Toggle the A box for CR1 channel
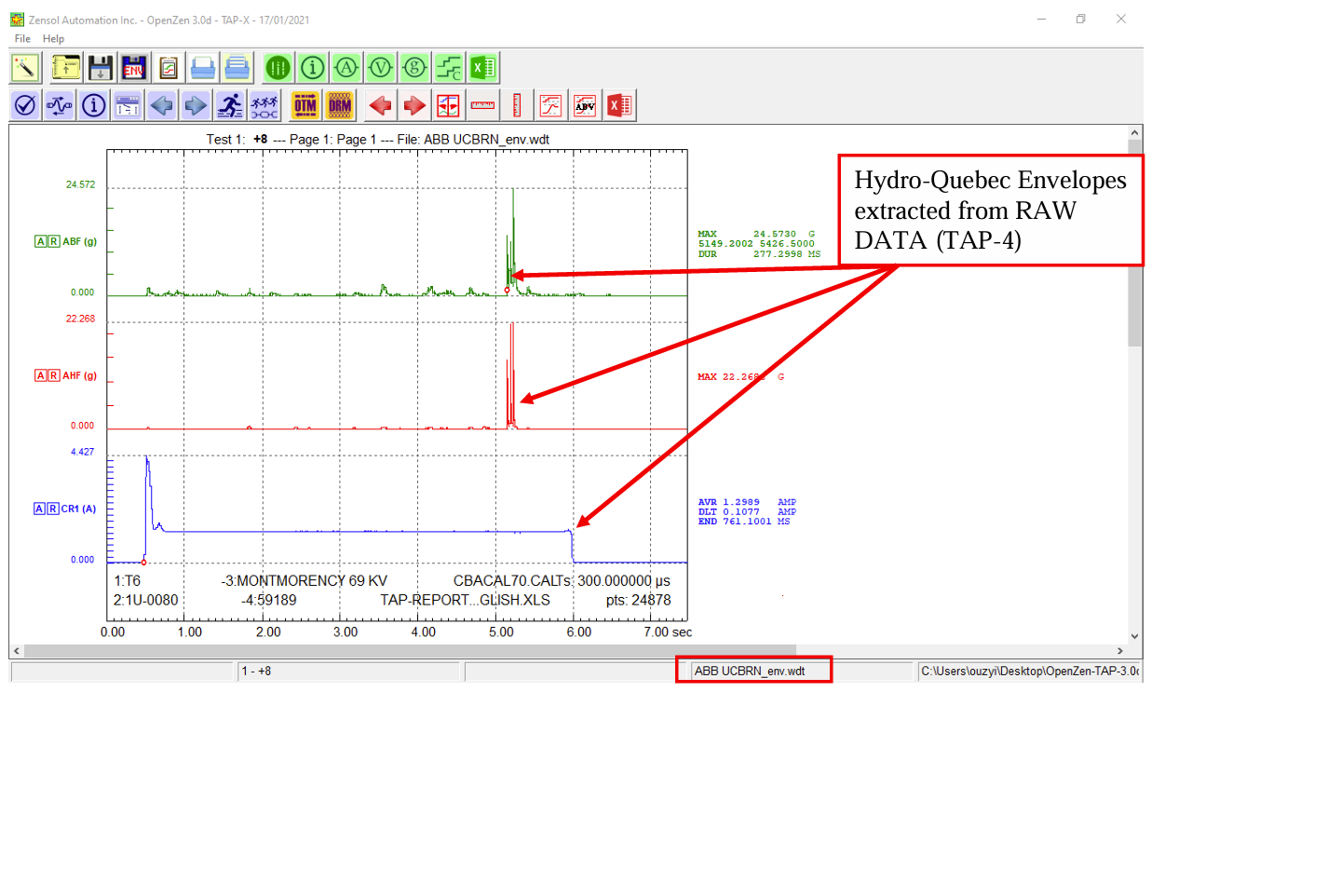The height and width of the screenshot is (896, 1341). (x=40, y=509)
